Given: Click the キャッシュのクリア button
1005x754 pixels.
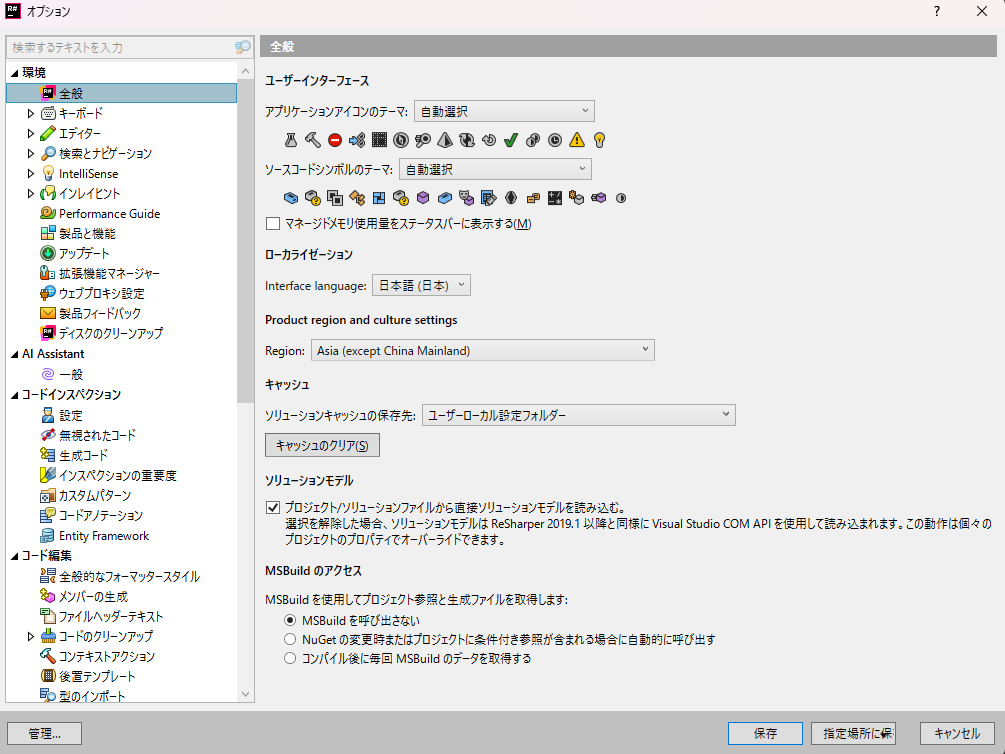Looking at the screenshot, I should 322,445.
